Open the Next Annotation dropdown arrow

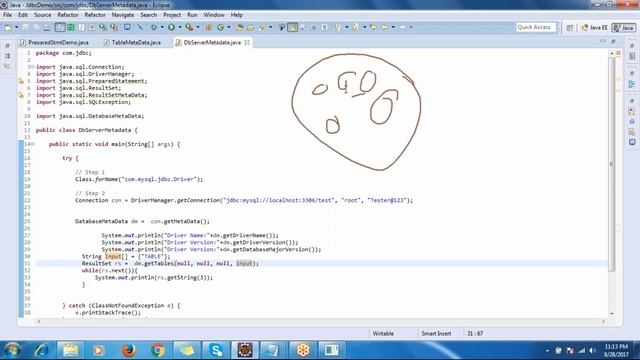[x=347, y=27]
